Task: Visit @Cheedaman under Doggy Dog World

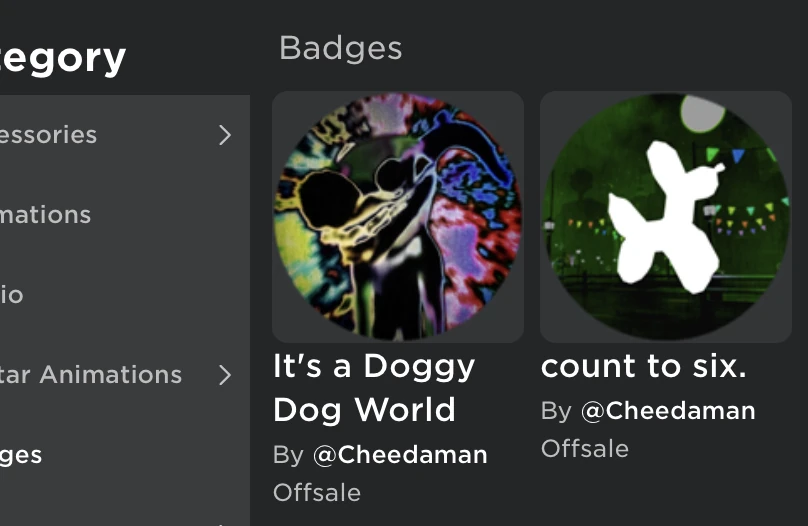Action: click(400, 455)
